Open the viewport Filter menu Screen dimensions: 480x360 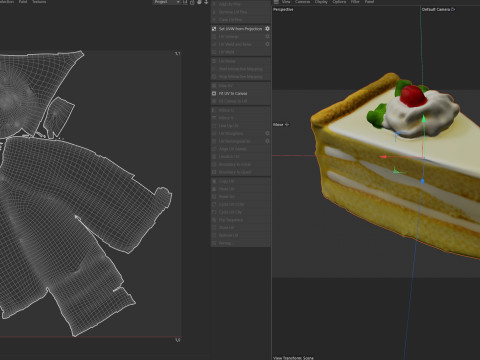(x=355, y=2)
